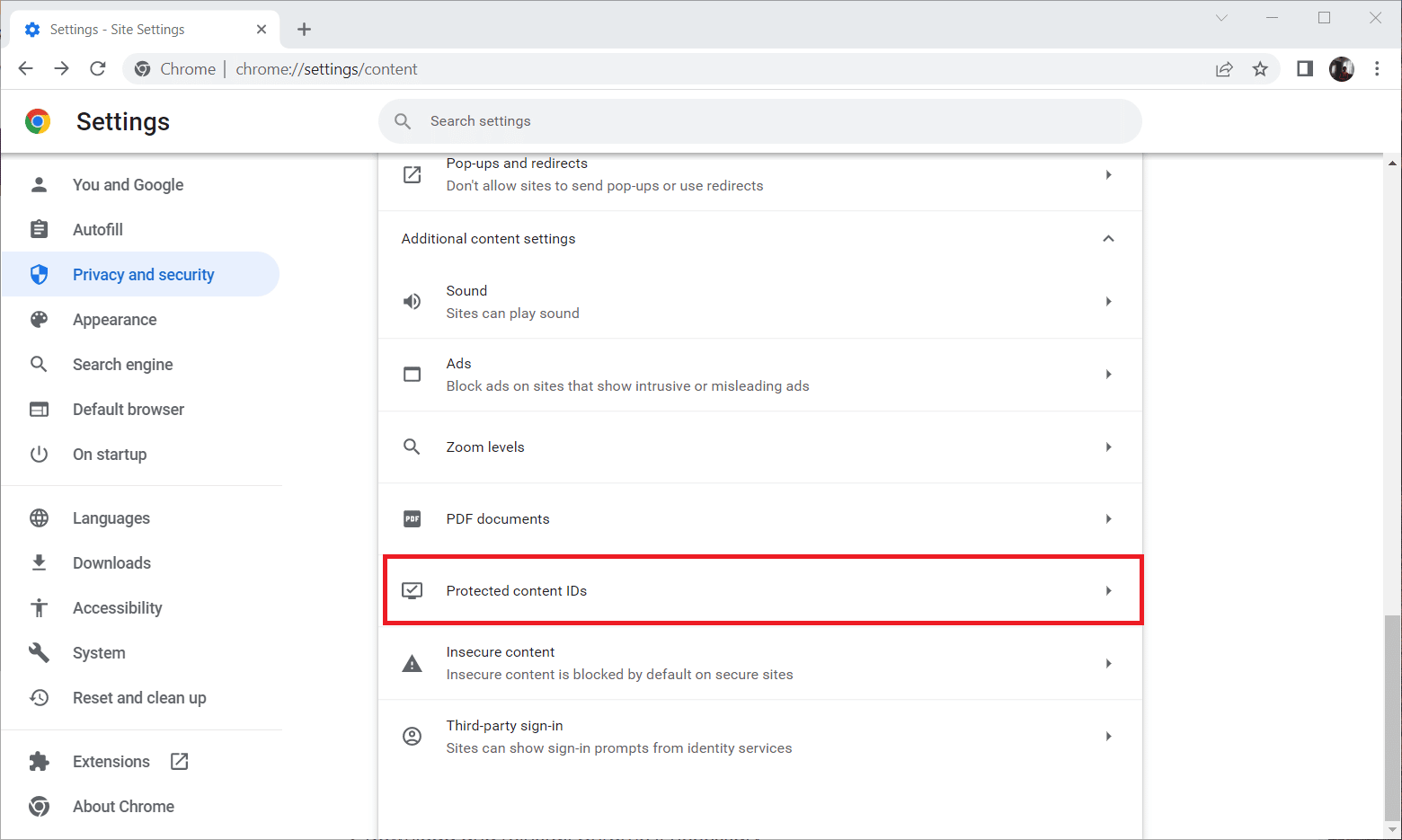Click the warning triangle icon for Insecure content
The width and height of the screenshot is (1402, 840).
[x=412, y=664]
